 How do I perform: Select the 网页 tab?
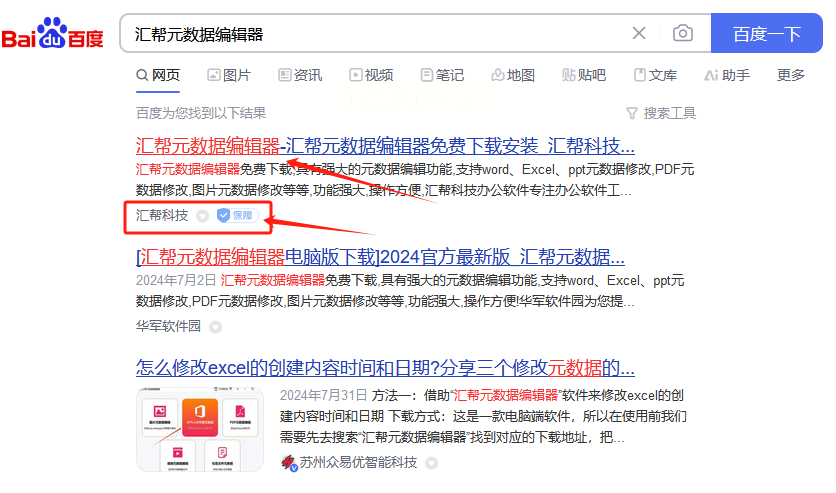(158, 75)
